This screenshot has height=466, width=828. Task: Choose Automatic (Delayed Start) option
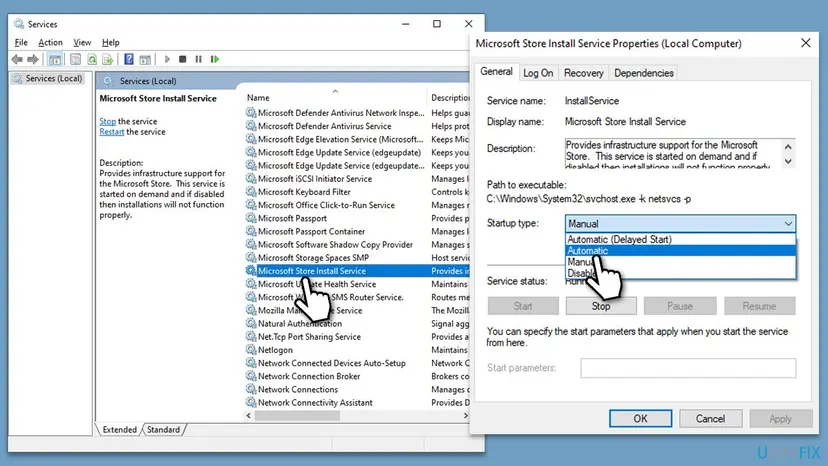[x=680, y=239]
